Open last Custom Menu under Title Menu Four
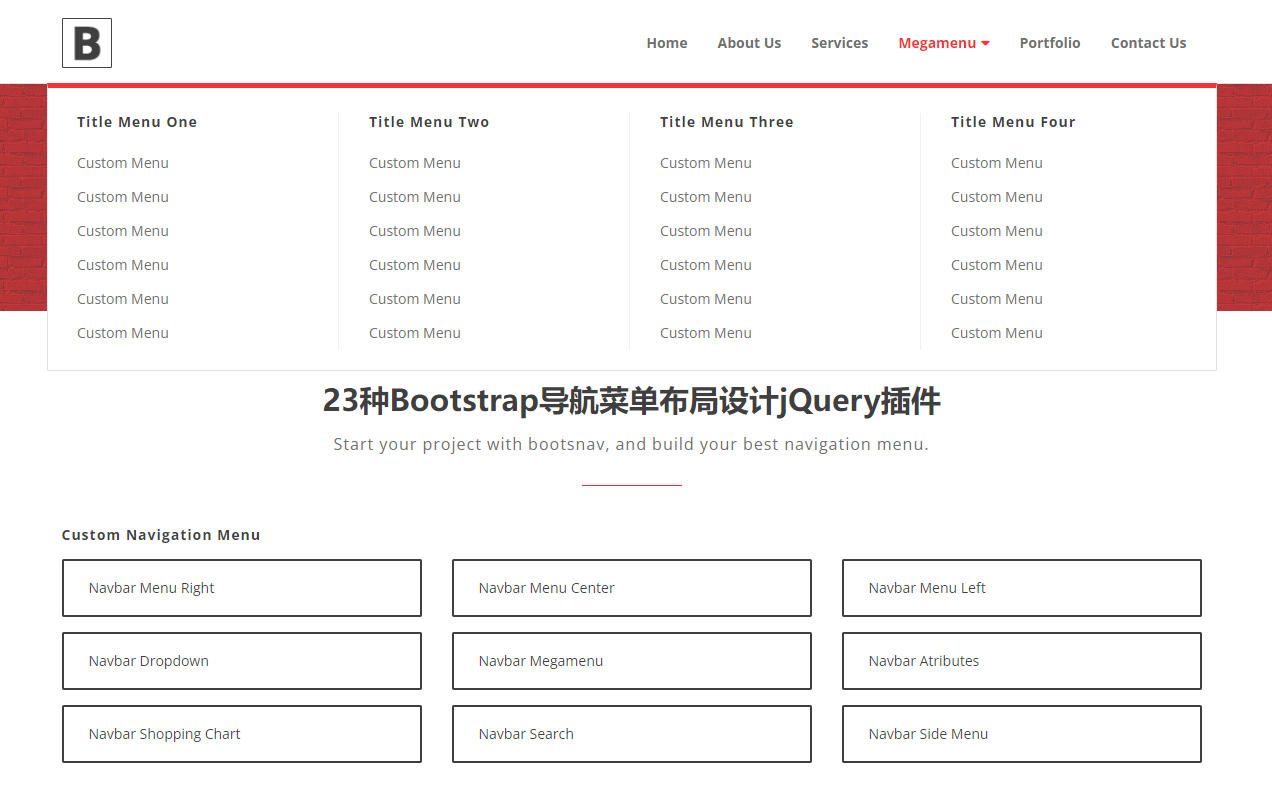This screenshot has height=805, width=1272. [x=997, y=333]
